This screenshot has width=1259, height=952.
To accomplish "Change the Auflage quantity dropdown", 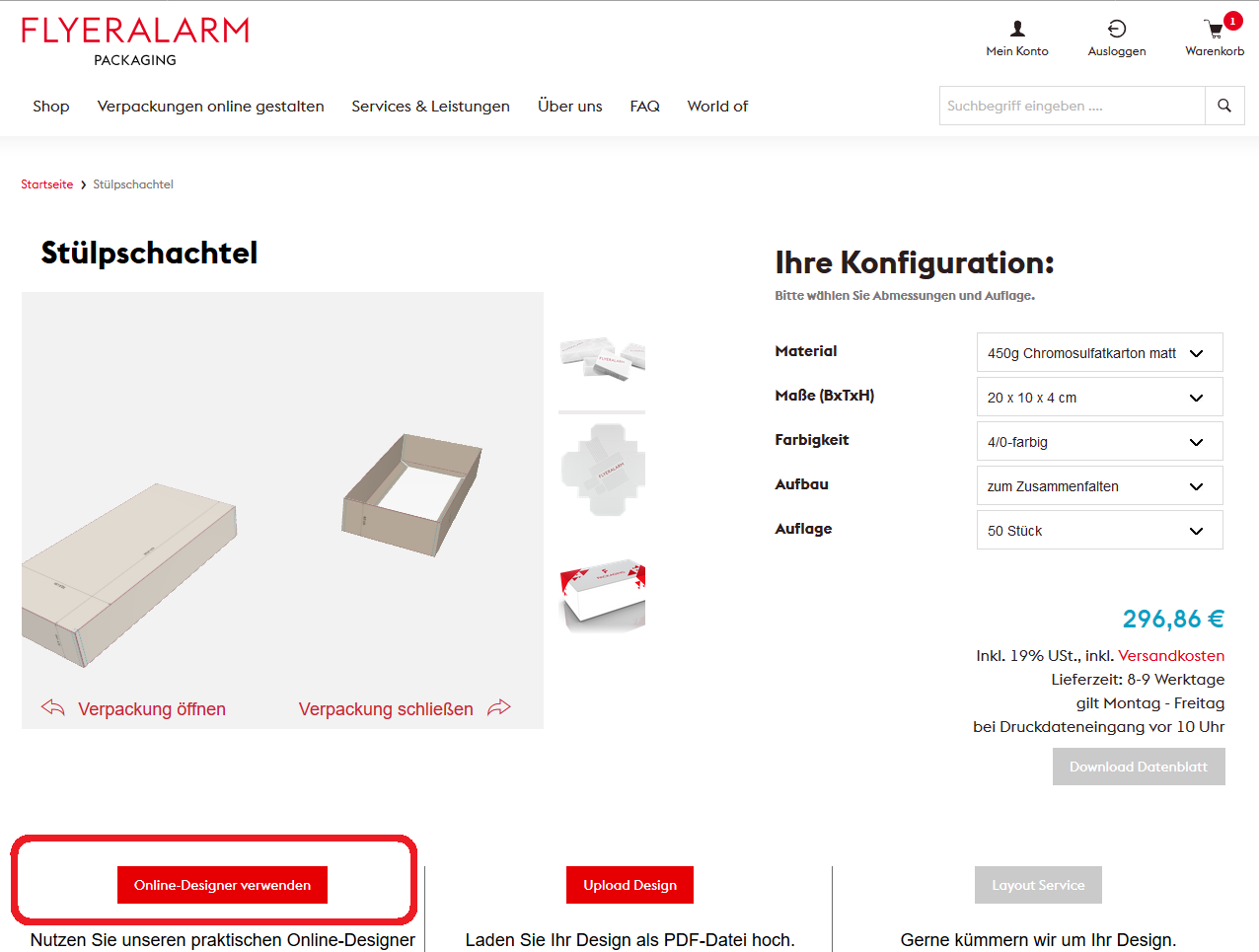I will [x=1100, y=530].
